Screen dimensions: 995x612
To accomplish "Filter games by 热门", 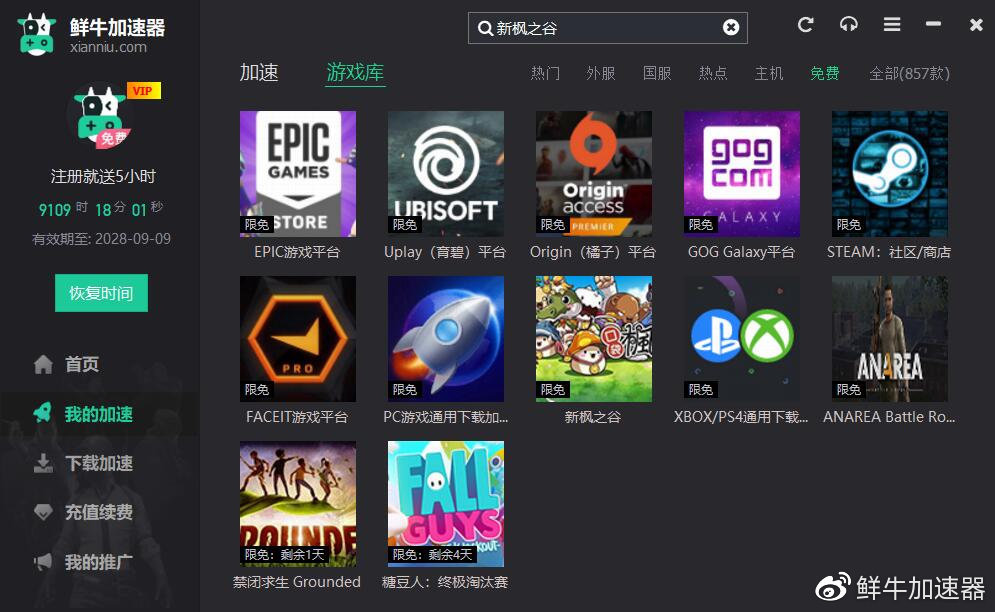I will pyautogui.click(x=545, y=74).
